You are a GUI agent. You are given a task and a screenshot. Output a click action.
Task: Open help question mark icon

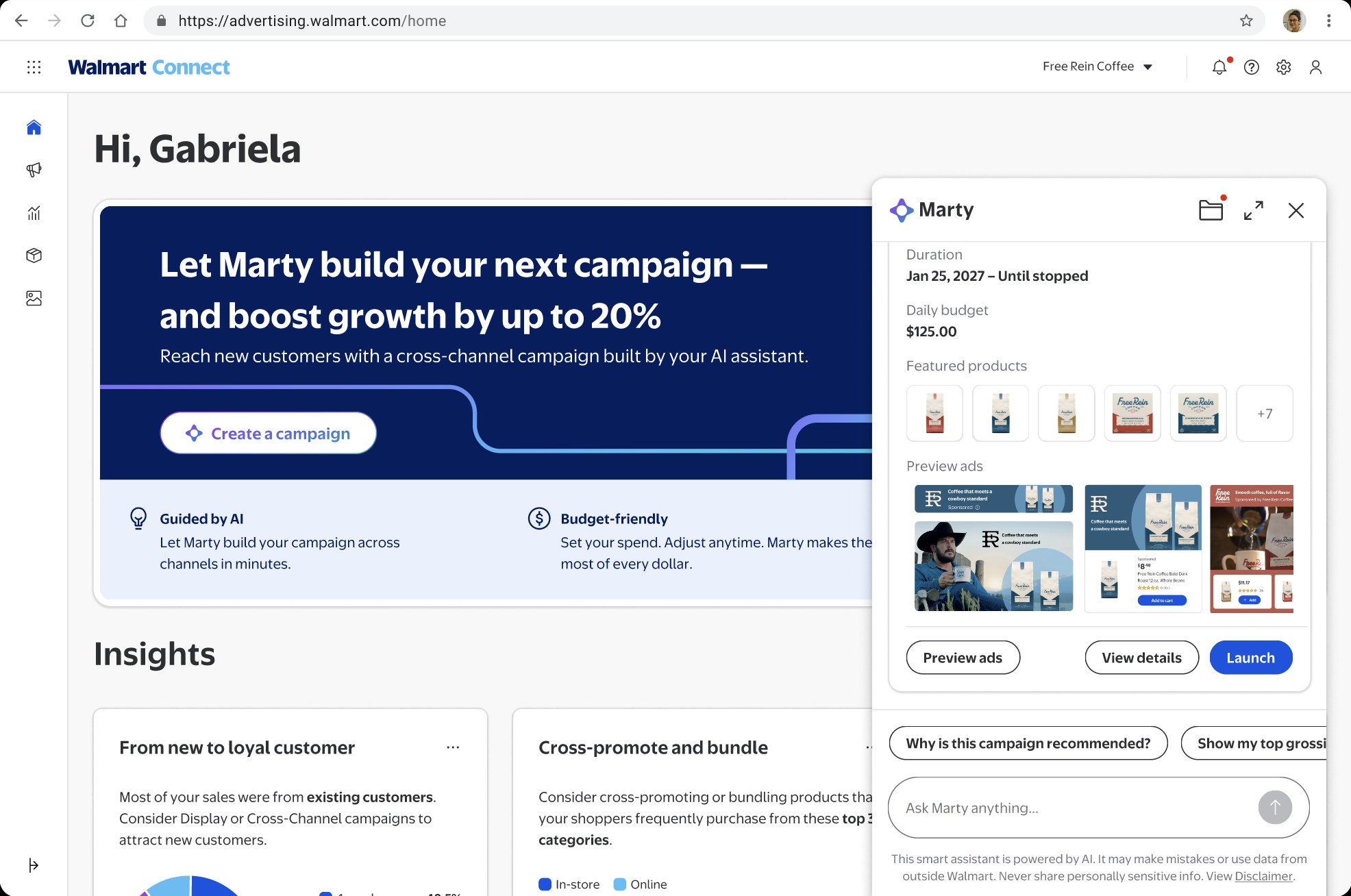tap(1252, 66)
